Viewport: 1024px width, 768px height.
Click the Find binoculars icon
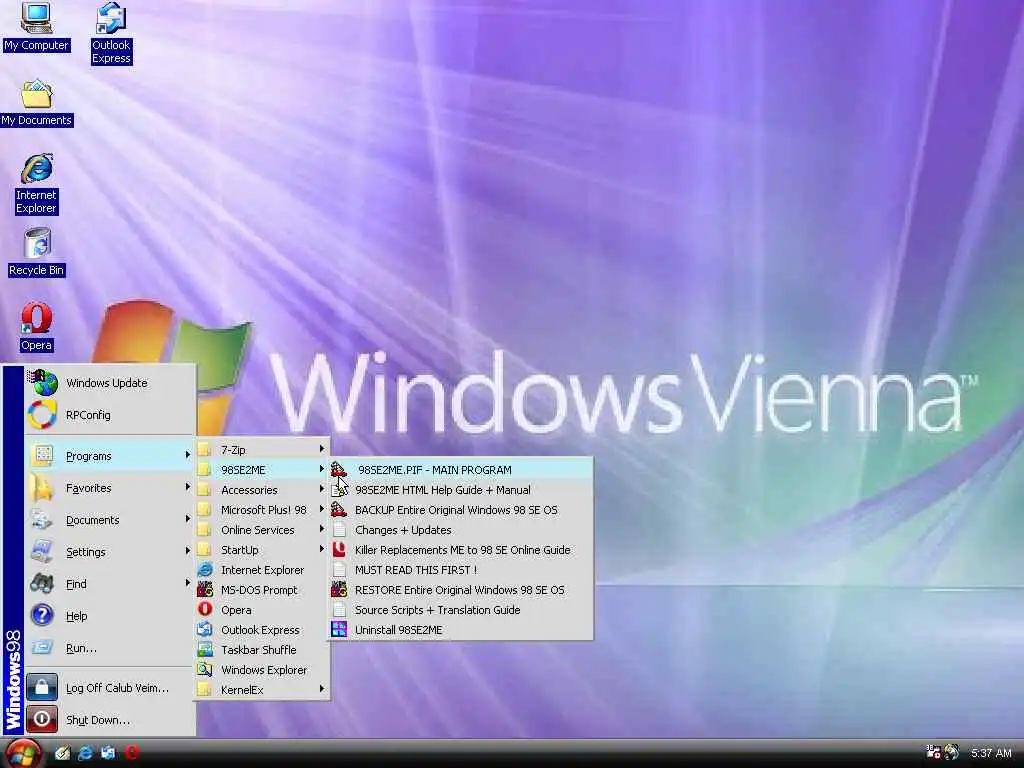click(42, 583)
